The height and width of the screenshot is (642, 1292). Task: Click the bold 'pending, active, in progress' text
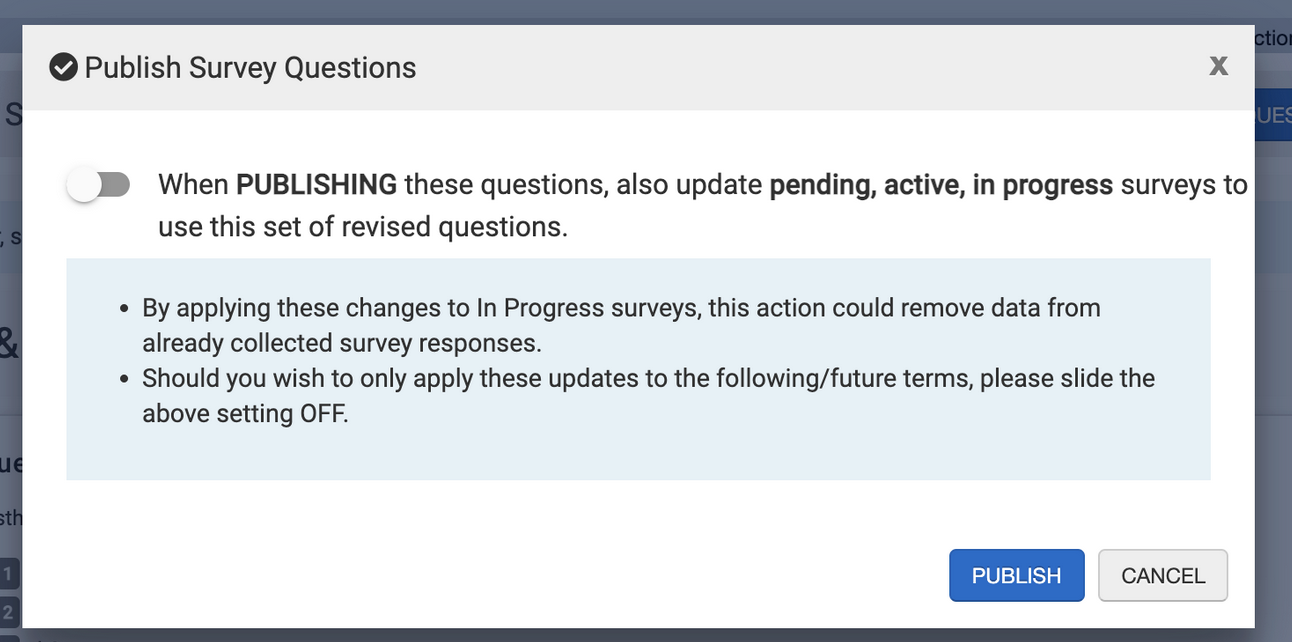click(x=940, y=185)
